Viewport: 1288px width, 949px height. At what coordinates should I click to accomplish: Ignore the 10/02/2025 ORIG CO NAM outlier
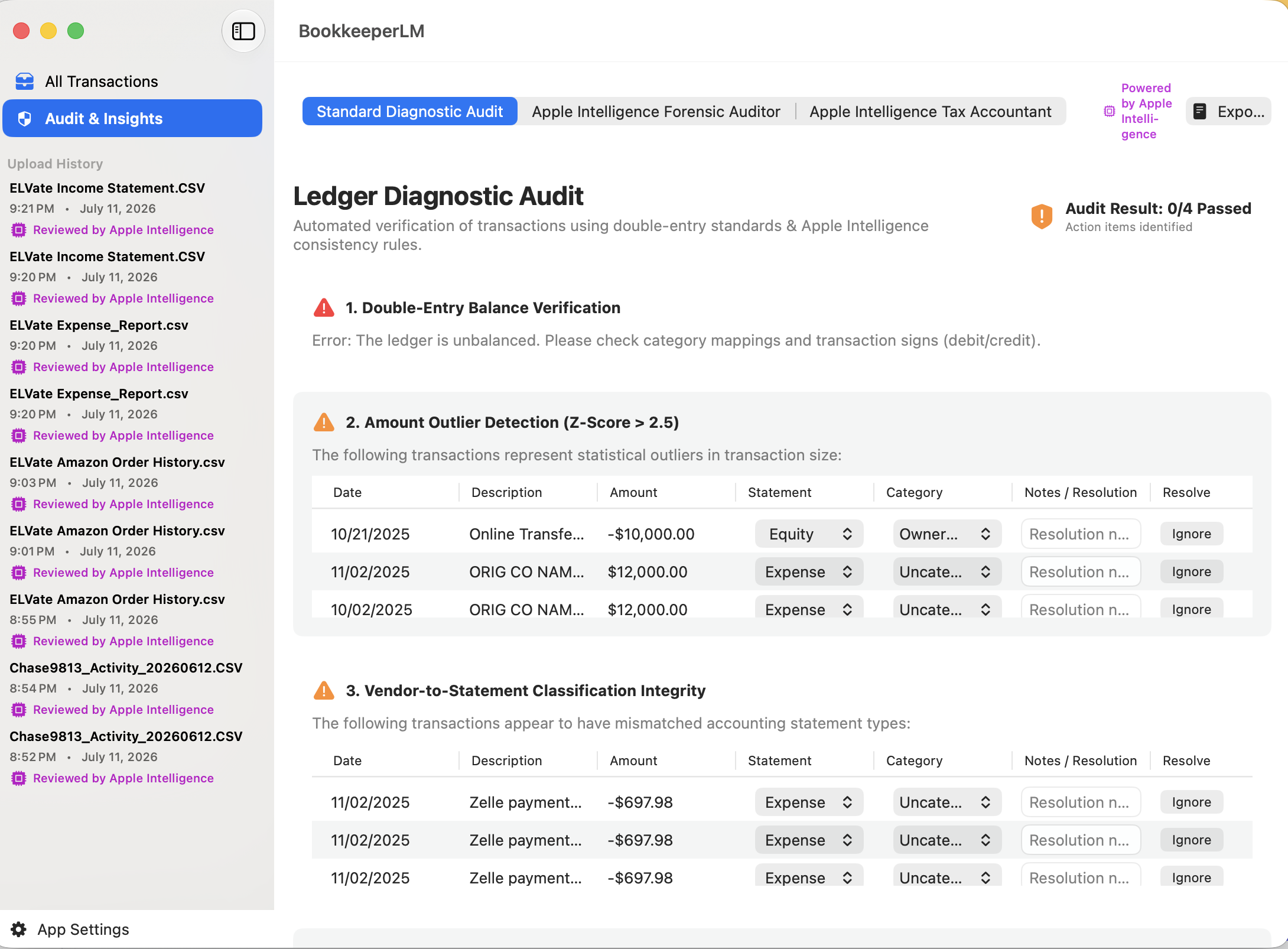(x=1191, y=608)
